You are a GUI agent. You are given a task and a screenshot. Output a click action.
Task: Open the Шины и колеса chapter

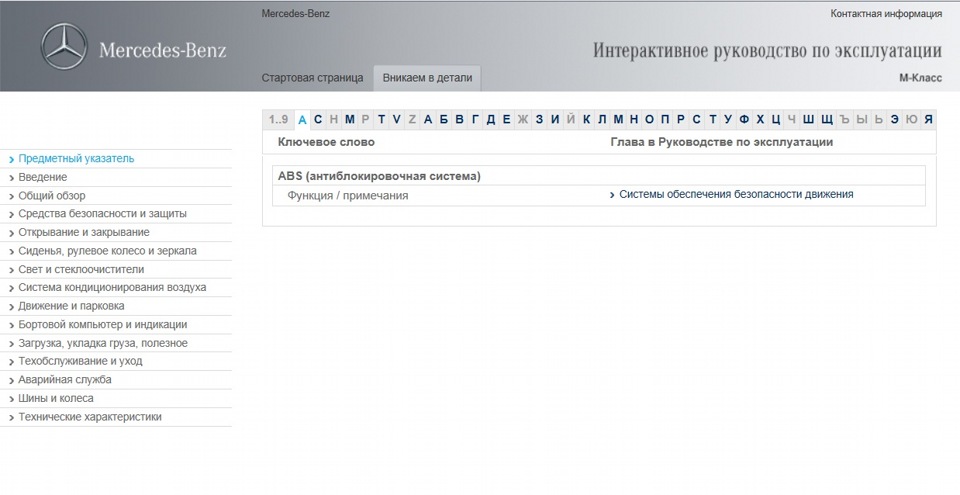coord(56,398)
